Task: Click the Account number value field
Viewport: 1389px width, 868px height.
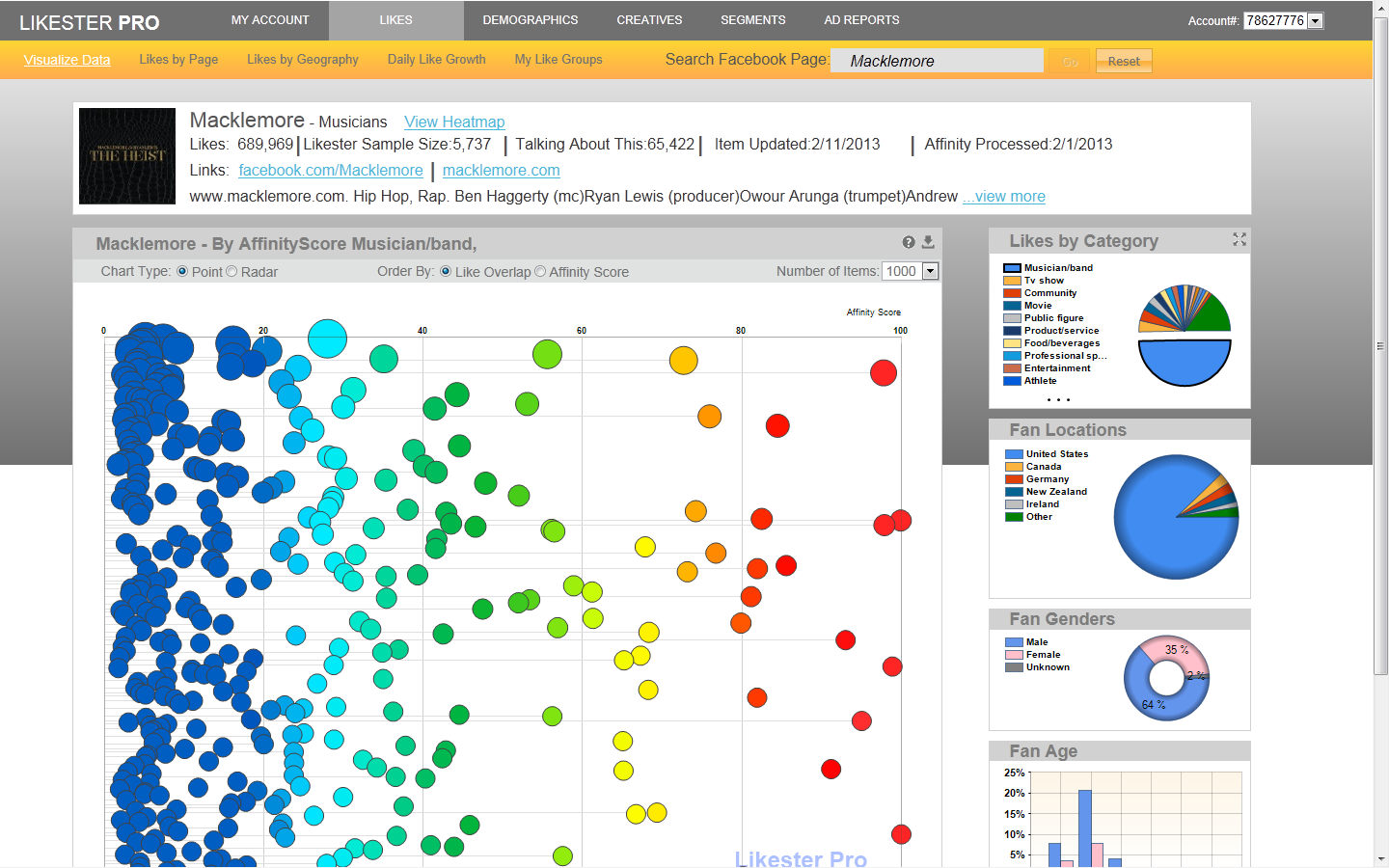Action: click(x=1275, y=20)
